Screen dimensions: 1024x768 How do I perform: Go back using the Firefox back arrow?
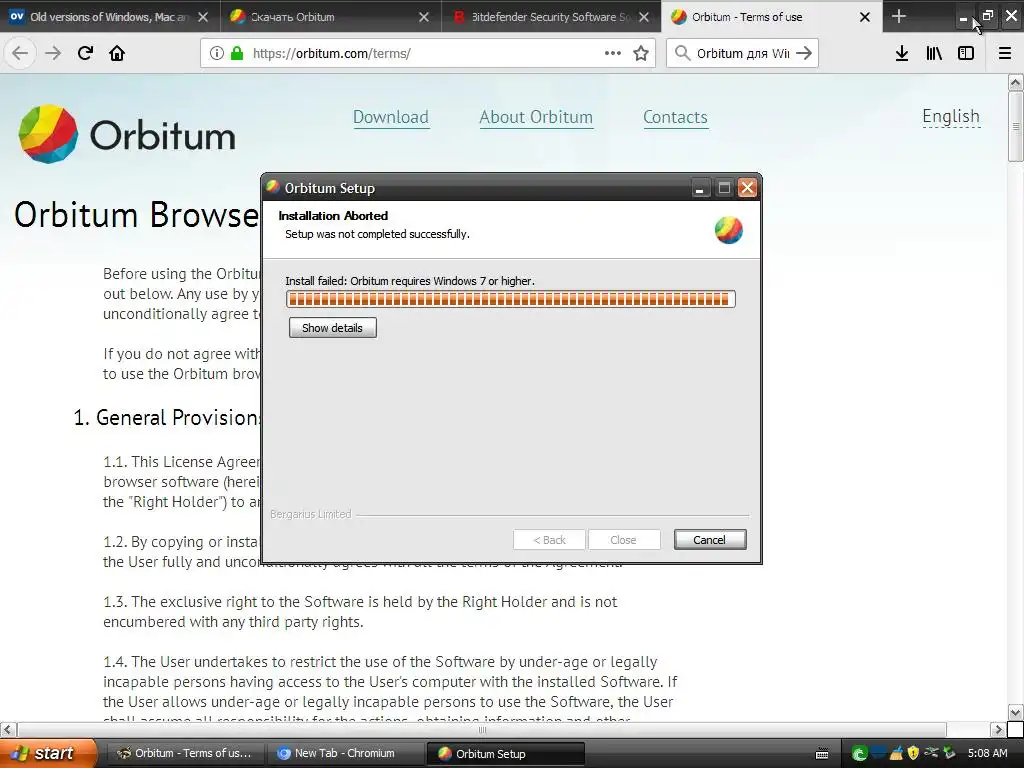[20, 53]
